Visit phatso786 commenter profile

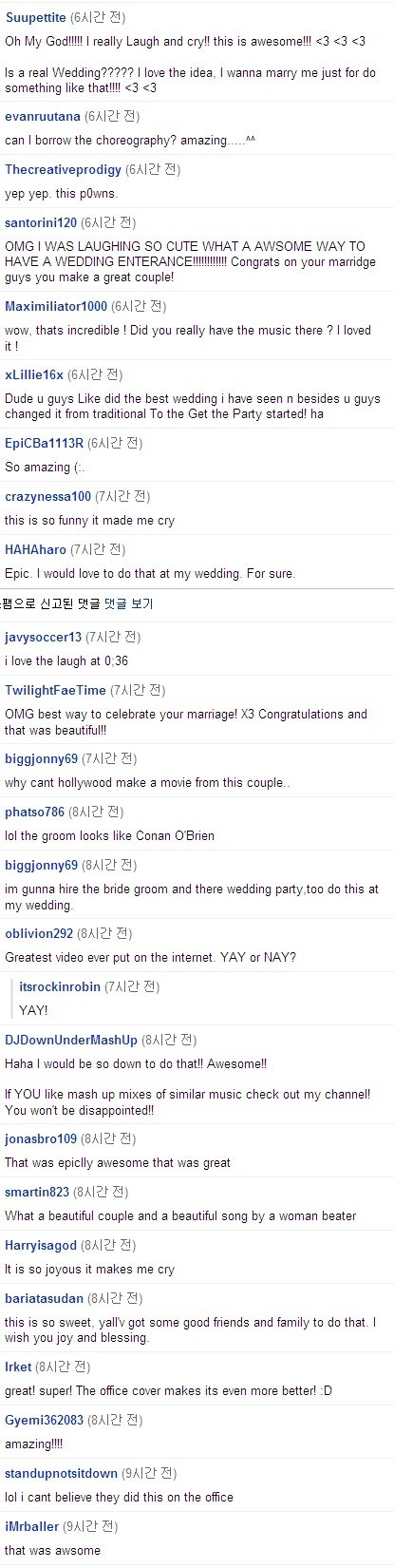(x=35, y=813)
